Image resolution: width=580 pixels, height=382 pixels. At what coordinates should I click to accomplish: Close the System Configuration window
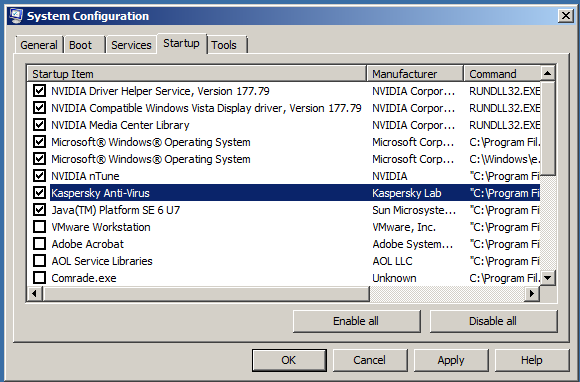pos(566,16)
